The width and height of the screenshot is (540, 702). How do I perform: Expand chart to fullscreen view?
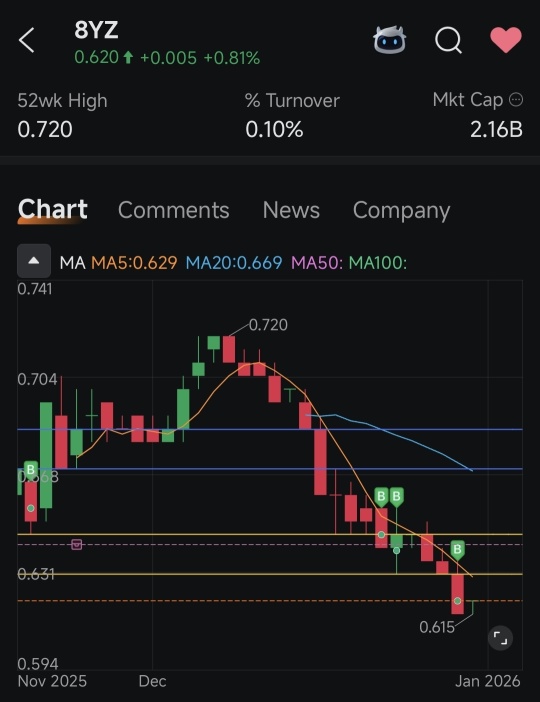pos(500,638)
